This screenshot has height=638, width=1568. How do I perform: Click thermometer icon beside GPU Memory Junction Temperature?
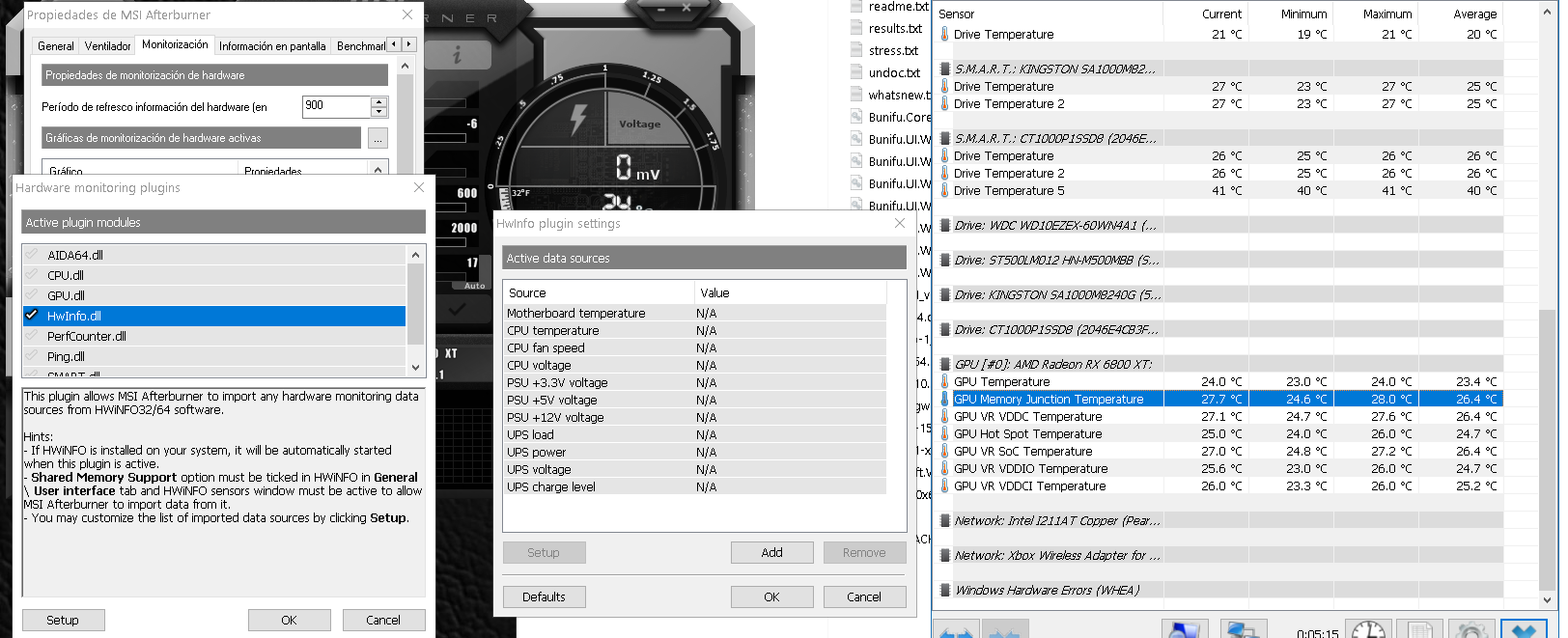[944, 399]
